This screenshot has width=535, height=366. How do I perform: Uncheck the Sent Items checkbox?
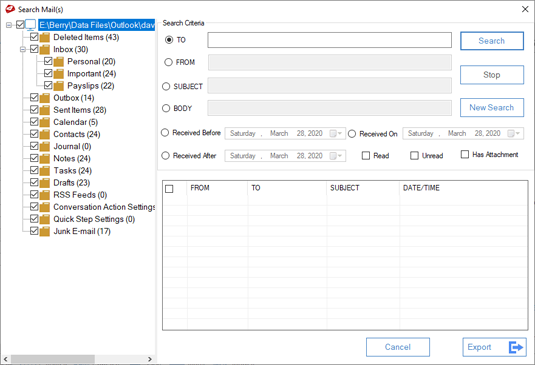point(34,109)
